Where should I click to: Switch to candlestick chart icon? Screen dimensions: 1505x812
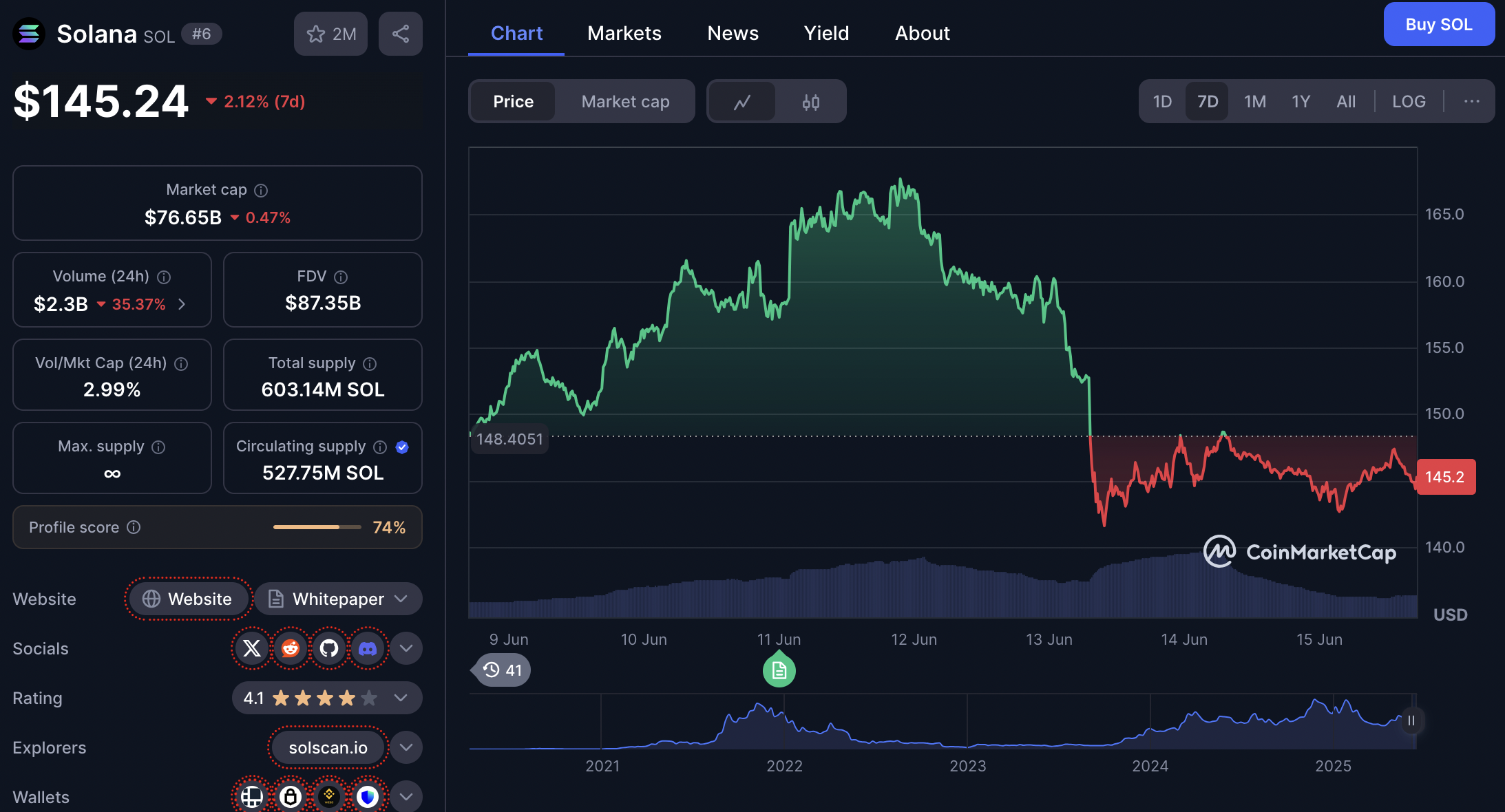(810, 102)
